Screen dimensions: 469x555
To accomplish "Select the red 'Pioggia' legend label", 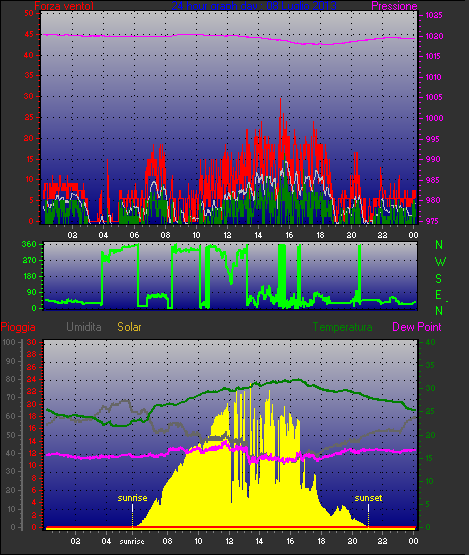I will (x=18, y=327).
